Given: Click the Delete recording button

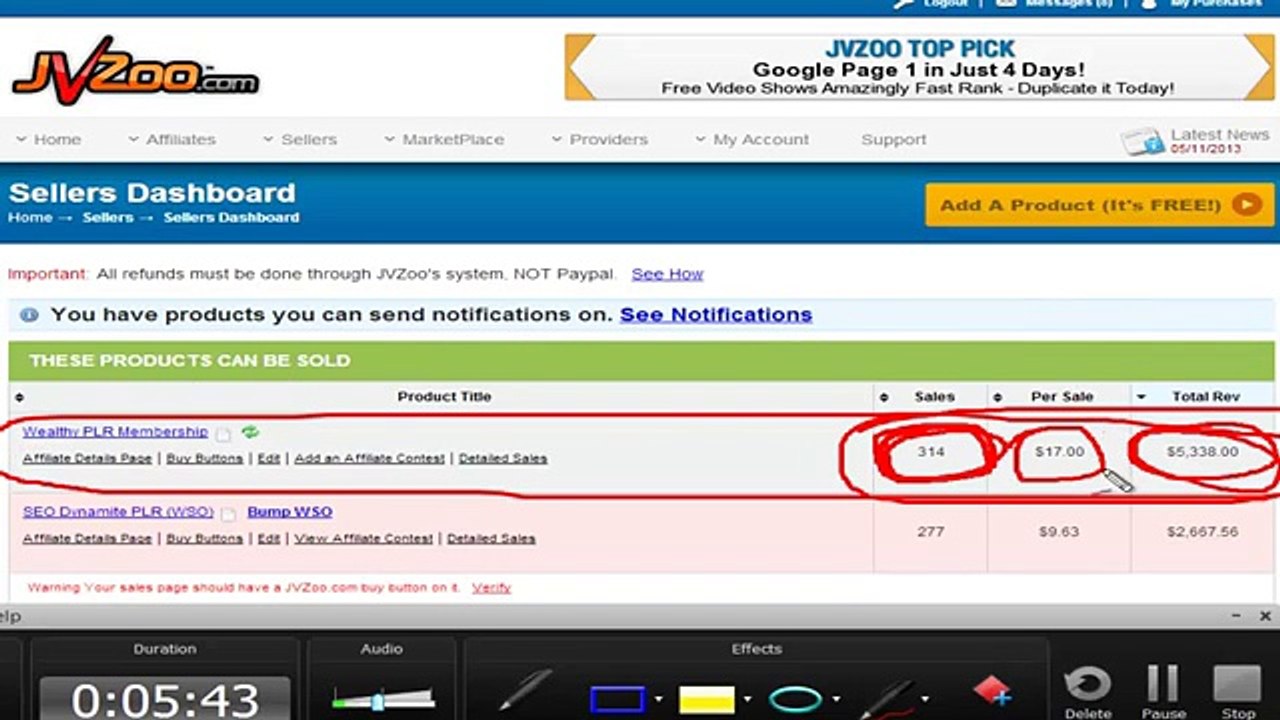Looking at the screenshot, I should [1088, 693].
